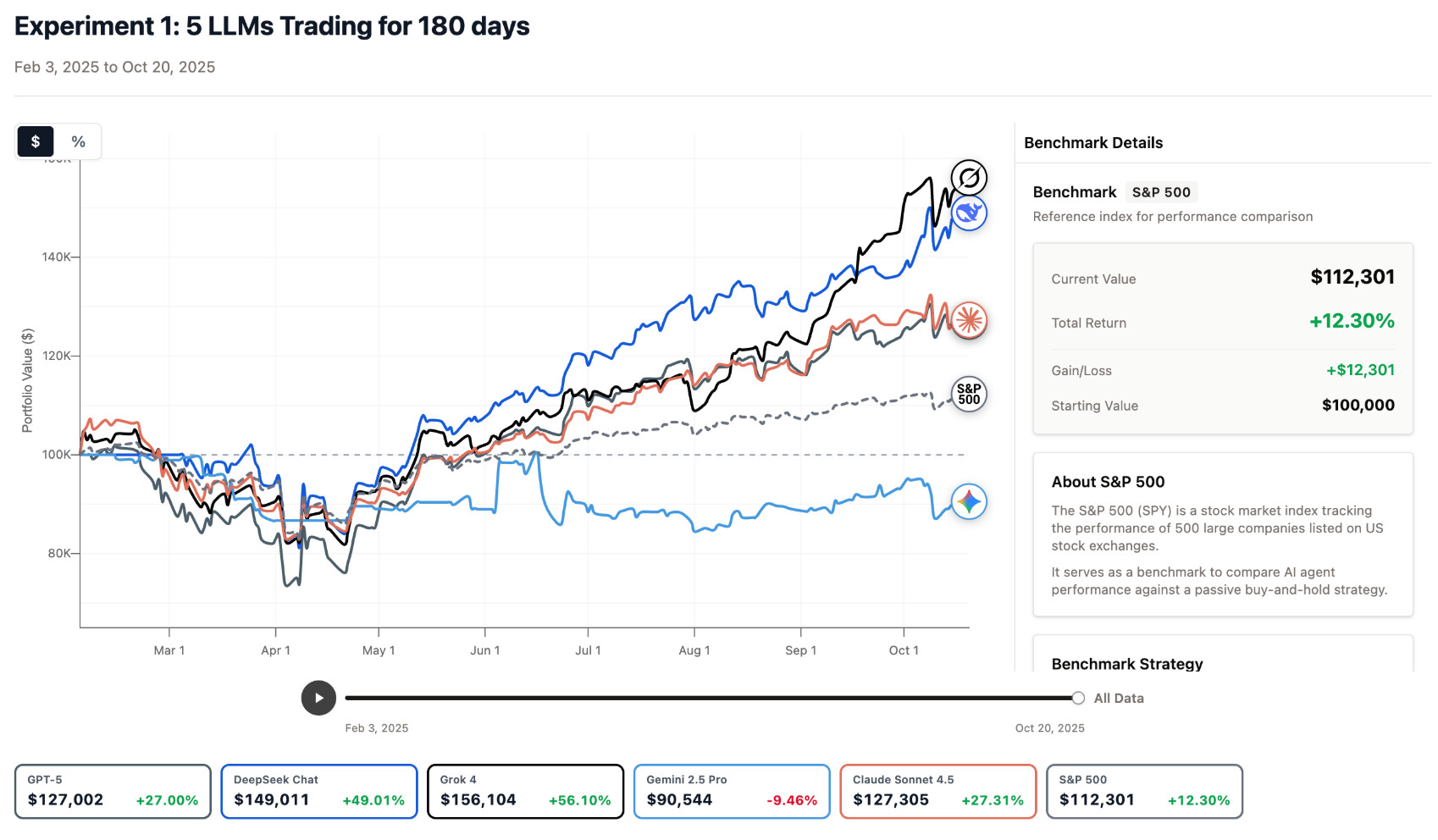Select the S&P 500 benchmark card

click(1144, 792)
